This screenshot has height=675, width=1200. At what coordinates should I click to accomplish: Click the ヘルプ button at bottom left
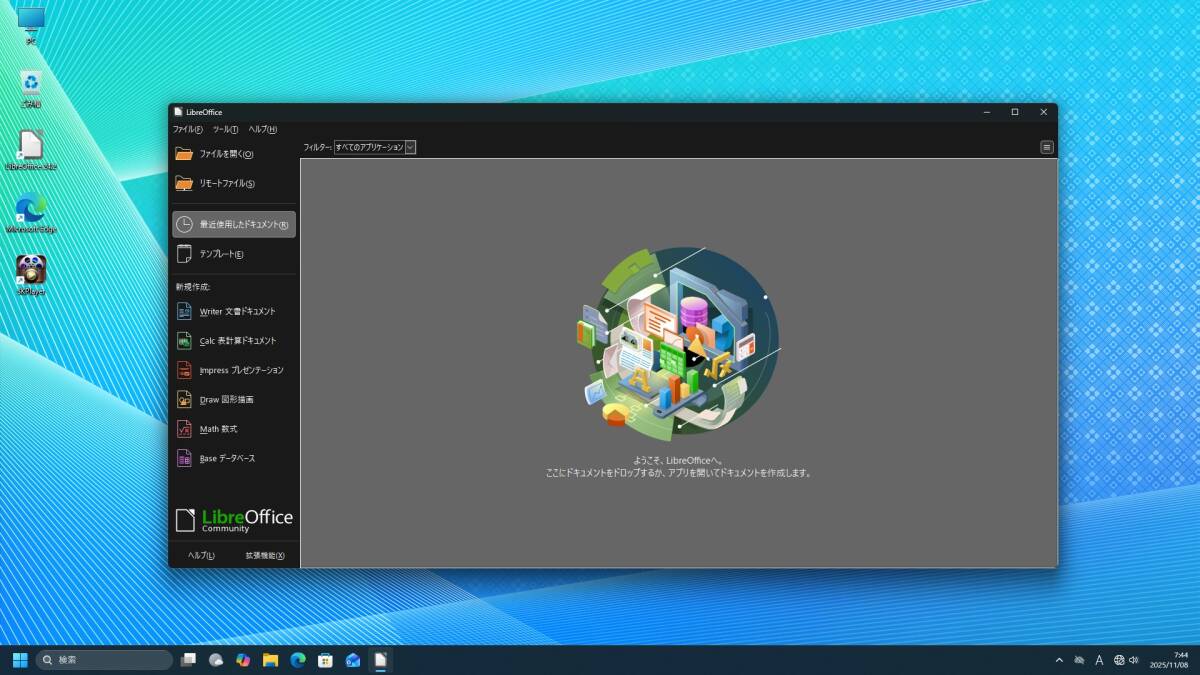point(201,556)
